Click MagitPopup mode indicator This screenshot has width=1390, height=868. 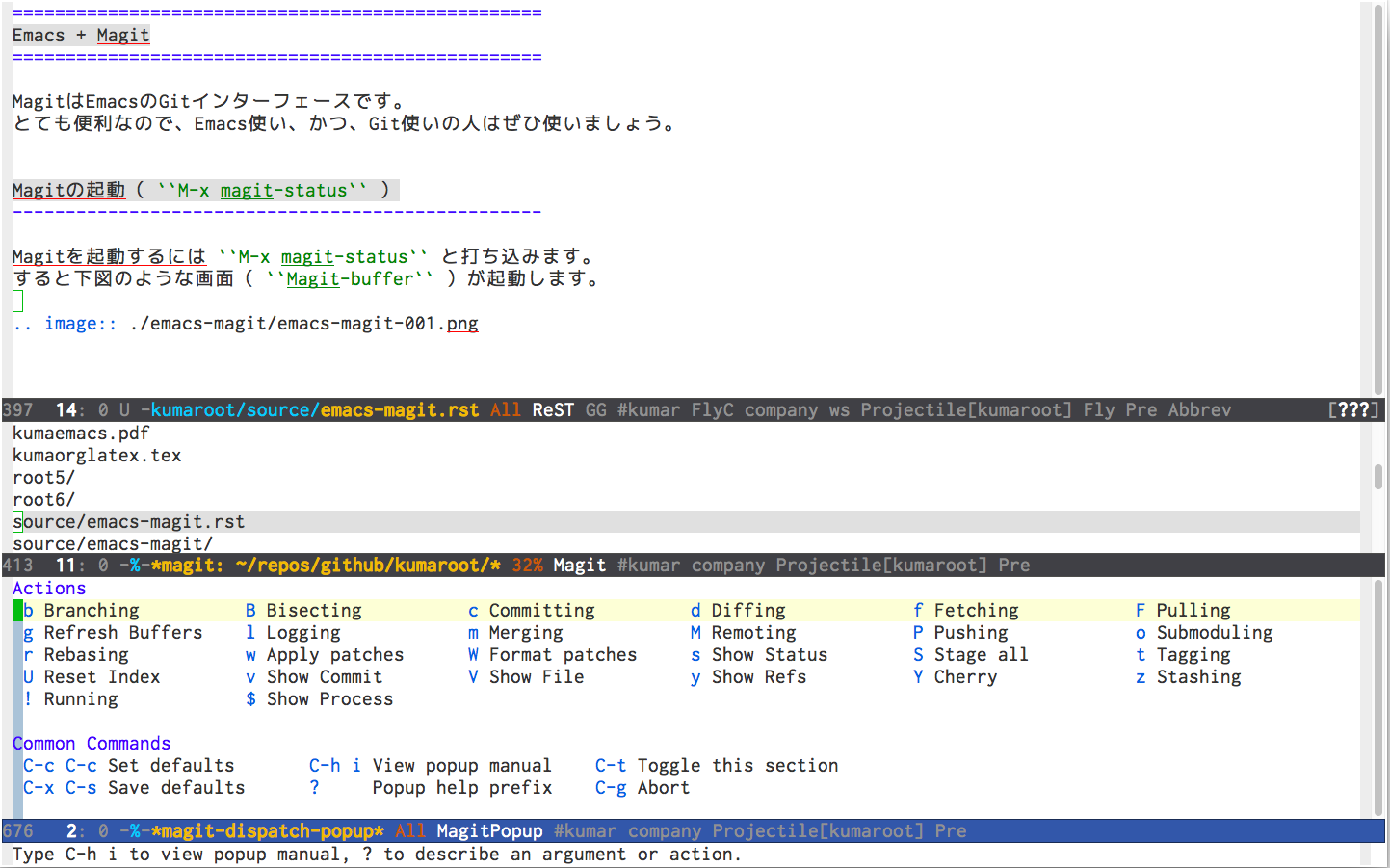click(489, 830)
